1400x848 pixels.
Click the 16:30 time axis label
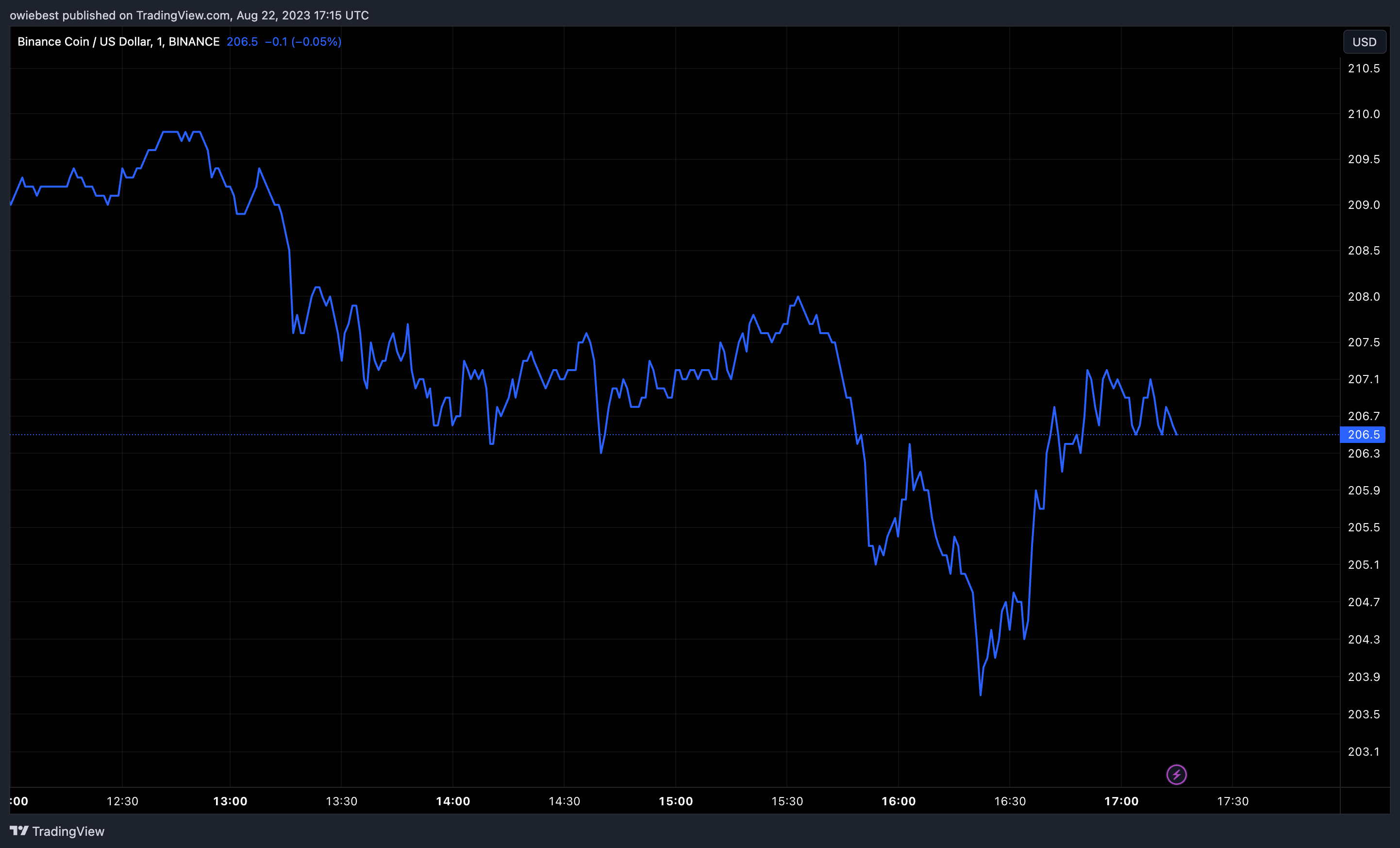(1010, 801)
